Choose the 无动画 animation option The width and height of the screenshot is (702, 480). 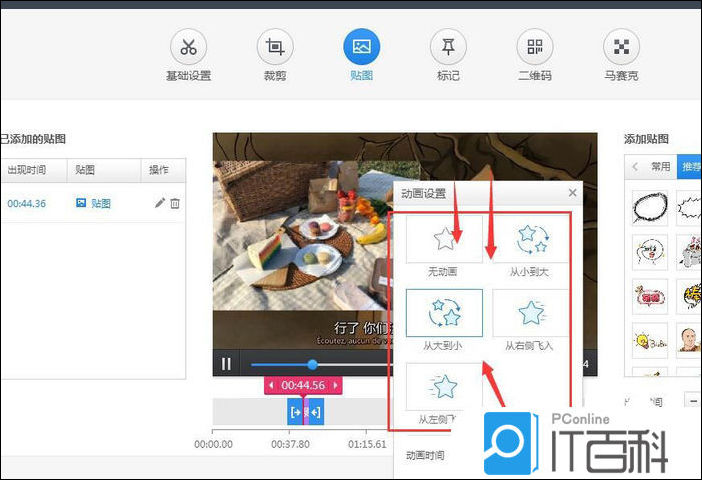(444, 239)
